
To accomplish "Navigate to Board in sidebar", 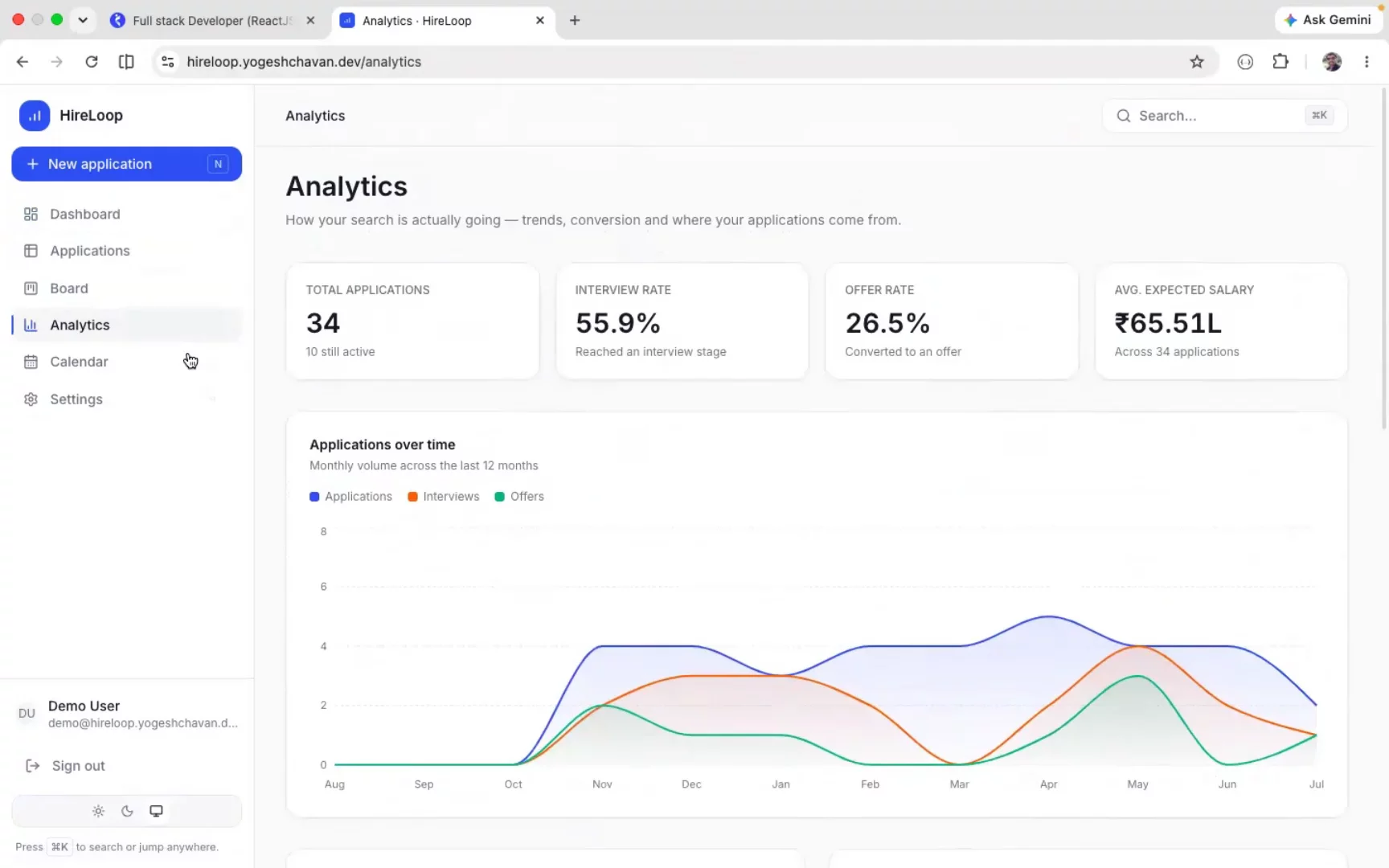I will (x=127, y=288).
